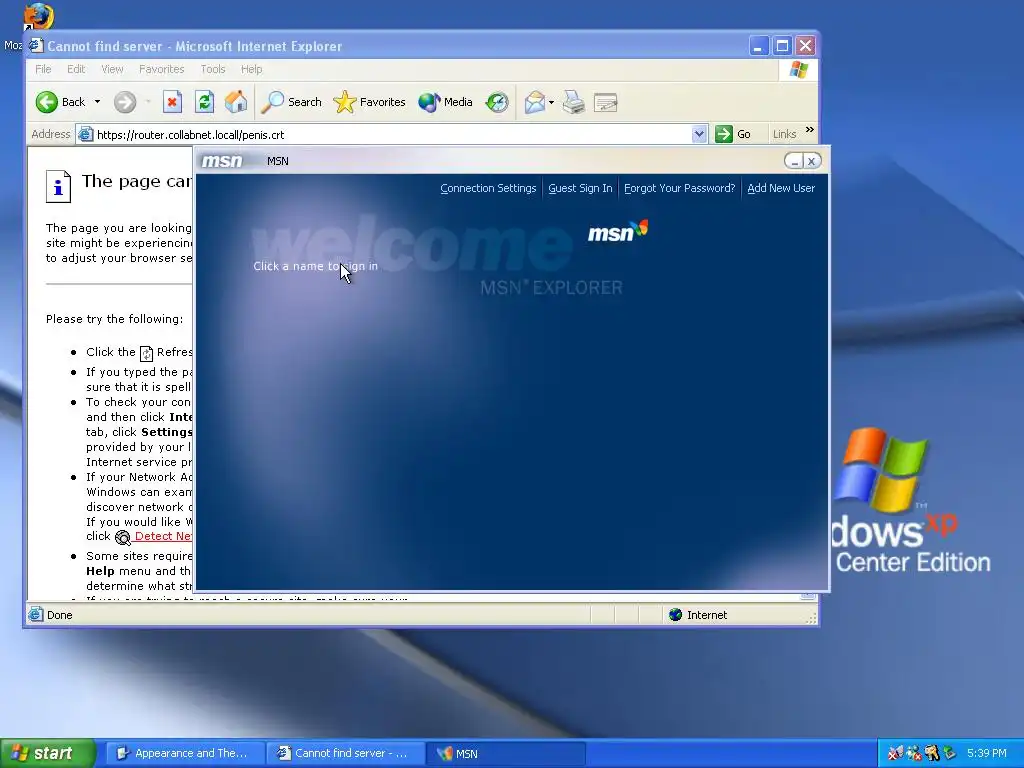Switch to Appearance and Themes taskbar button
This screenshot has height=768, width=1024.
coord(185,753)
